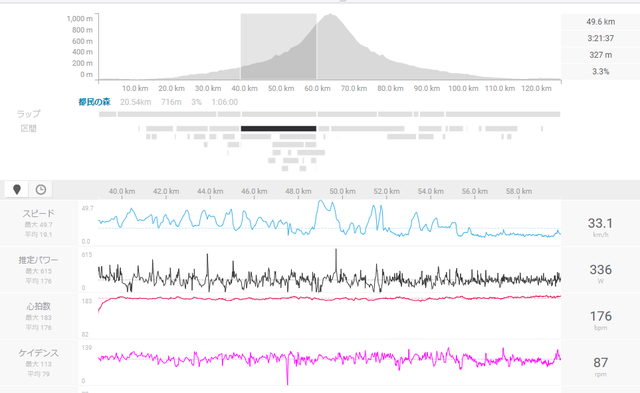Screen dimensions: 640x393
Task: Click the 87 rpm cadence value
Action: (600, 362)
